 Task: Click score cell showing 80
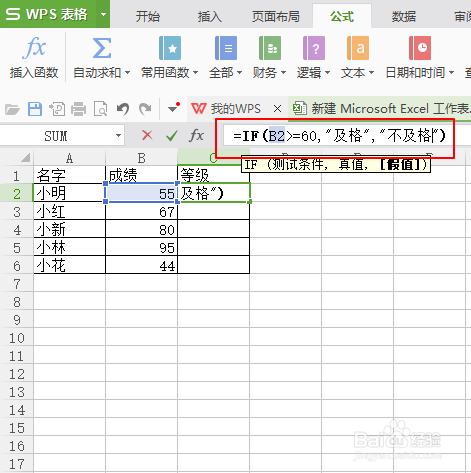tap(141, 229)
